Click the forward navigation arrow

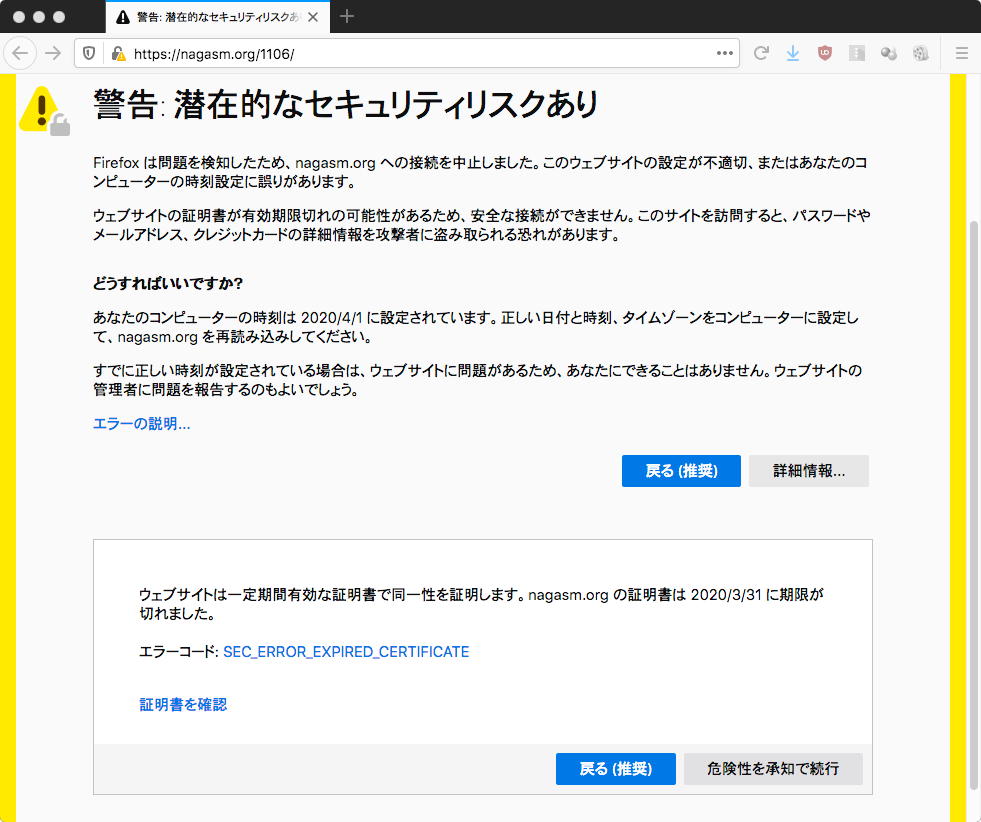tap(53, 53)
